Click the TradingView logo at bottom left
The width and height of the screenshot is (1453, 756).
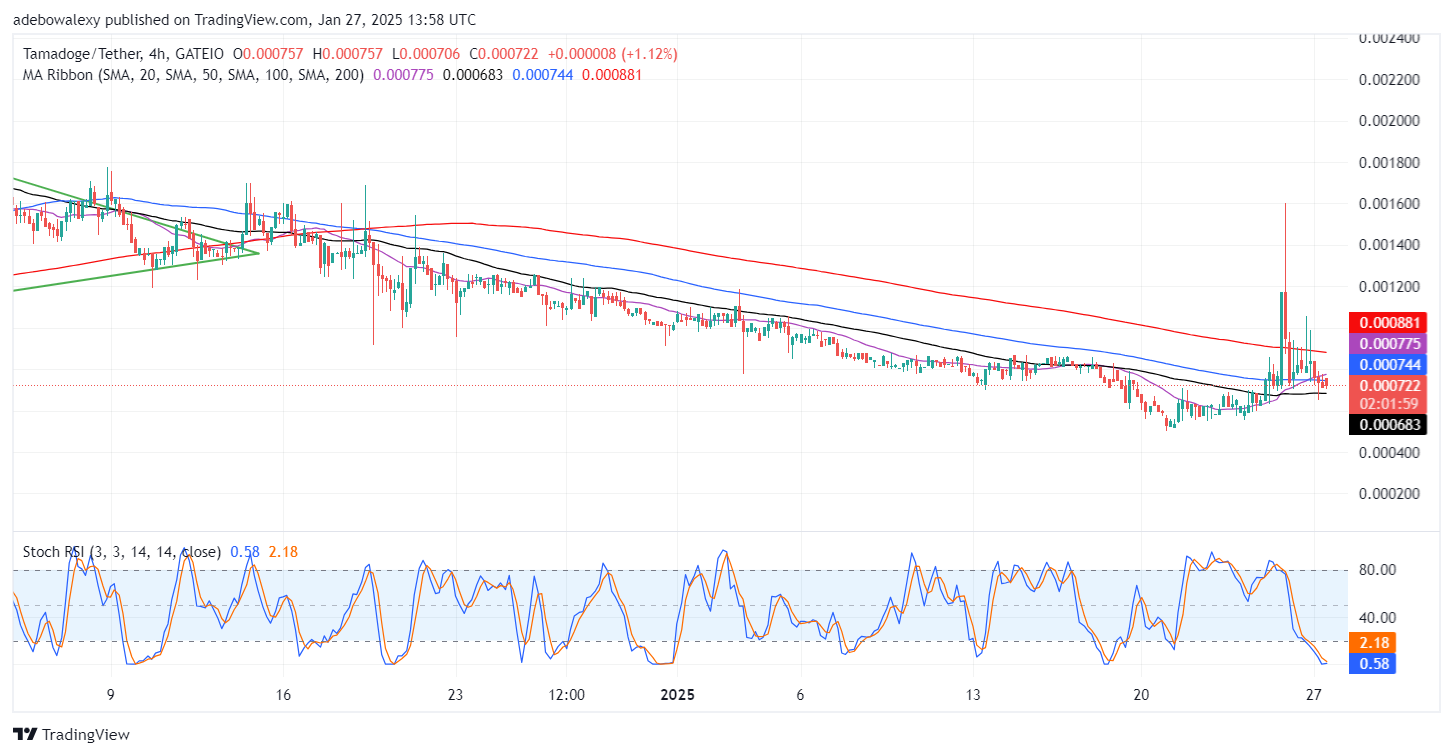71,734
